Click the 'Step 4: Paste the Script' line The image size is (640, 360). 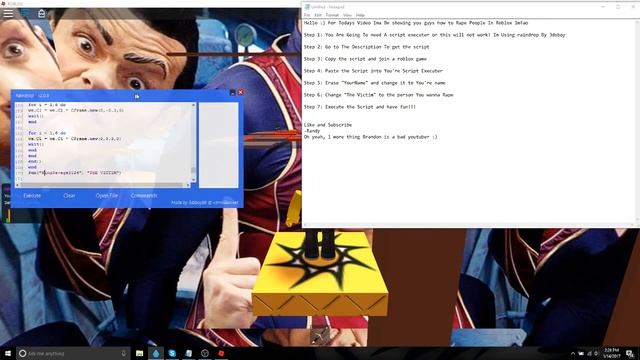(373, 71)
